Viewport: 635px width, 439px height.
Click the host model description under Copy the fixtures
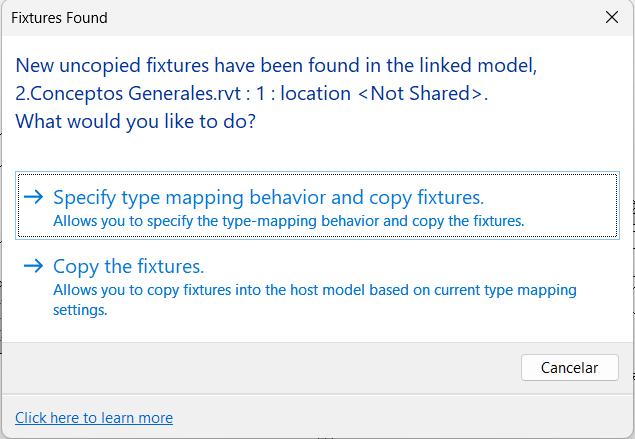(314, 290)
